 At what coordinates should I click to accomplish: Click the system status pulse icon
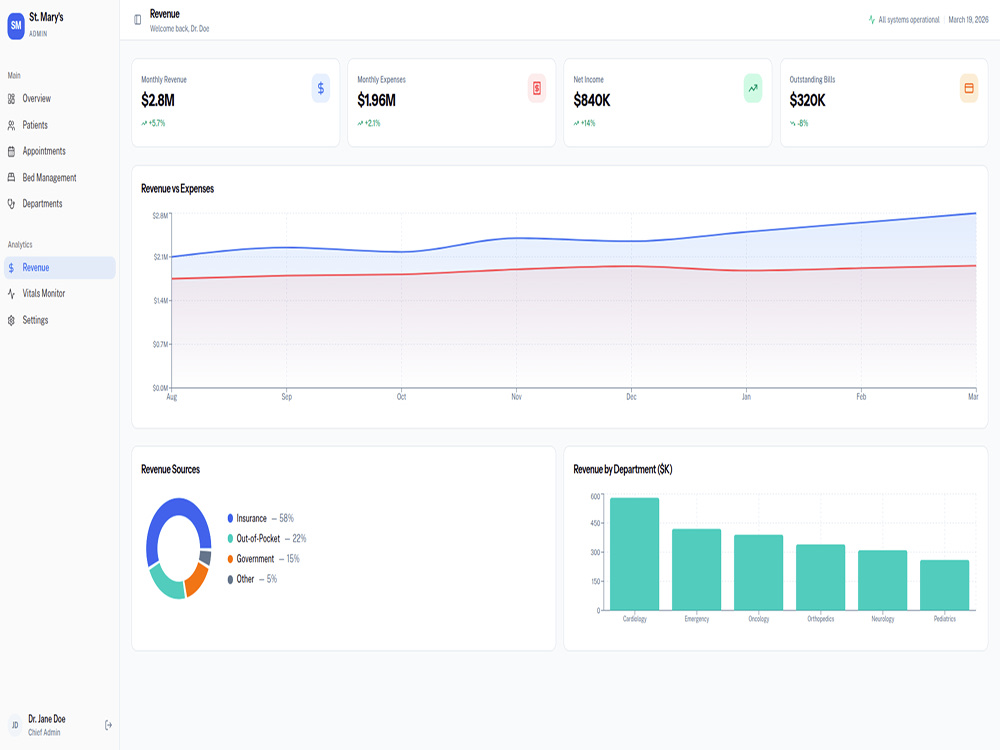(x=872, y=20)
